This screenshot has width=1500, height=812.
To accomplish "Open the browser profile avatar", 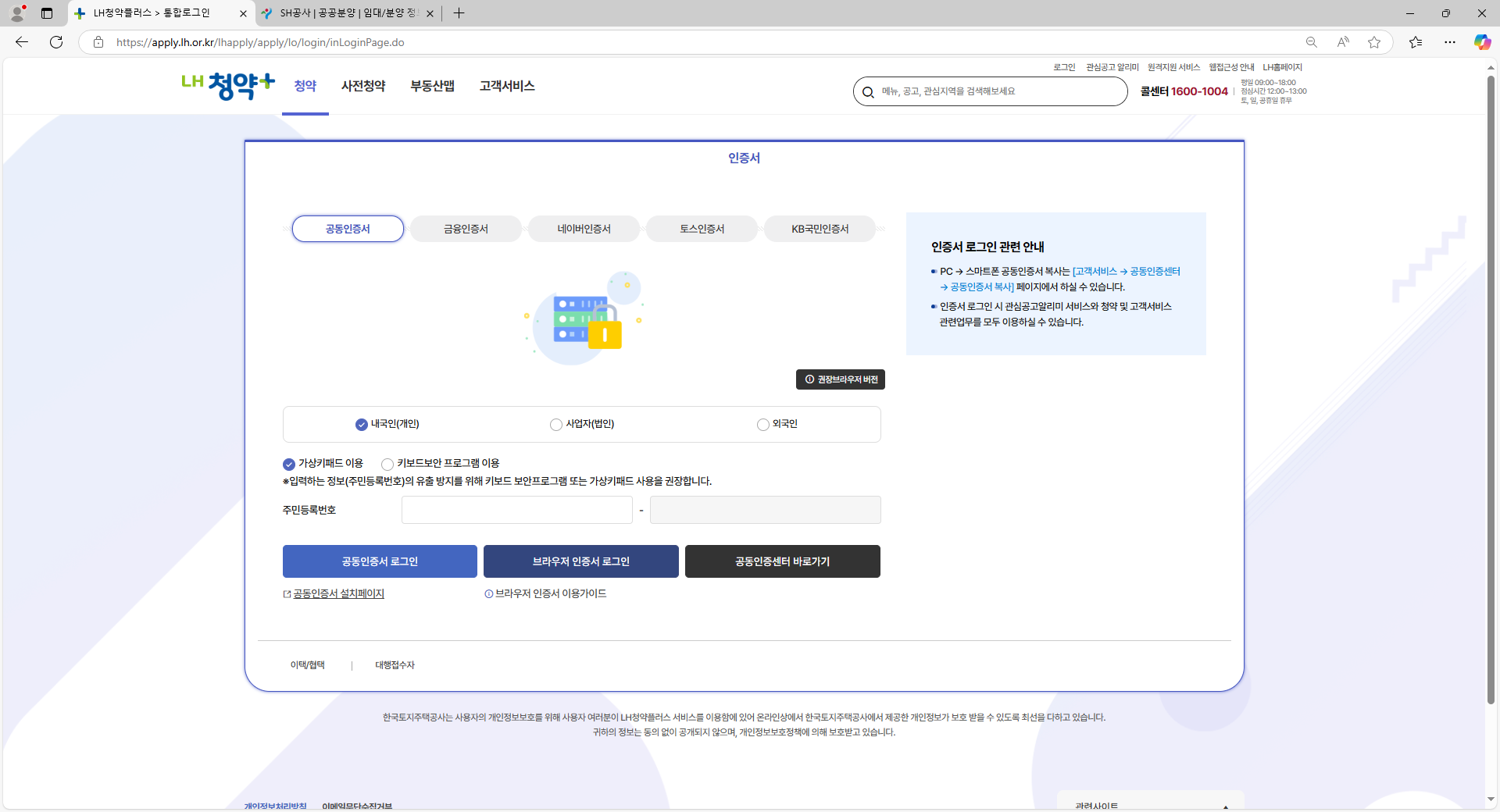I will 17,13.
